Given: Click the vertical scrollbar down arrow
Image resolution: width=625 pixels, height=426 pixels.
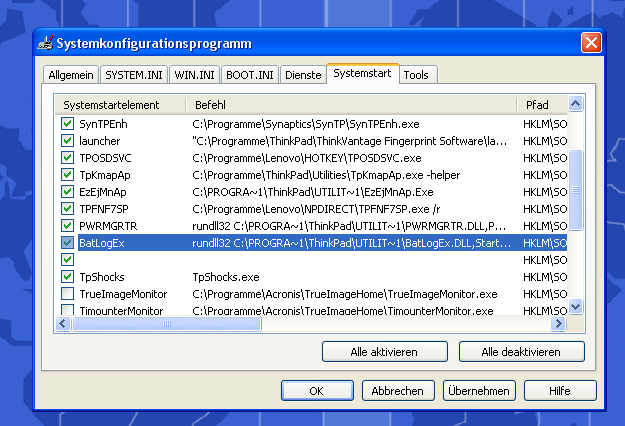Looking at the screenshot, I should pos(575,307).
